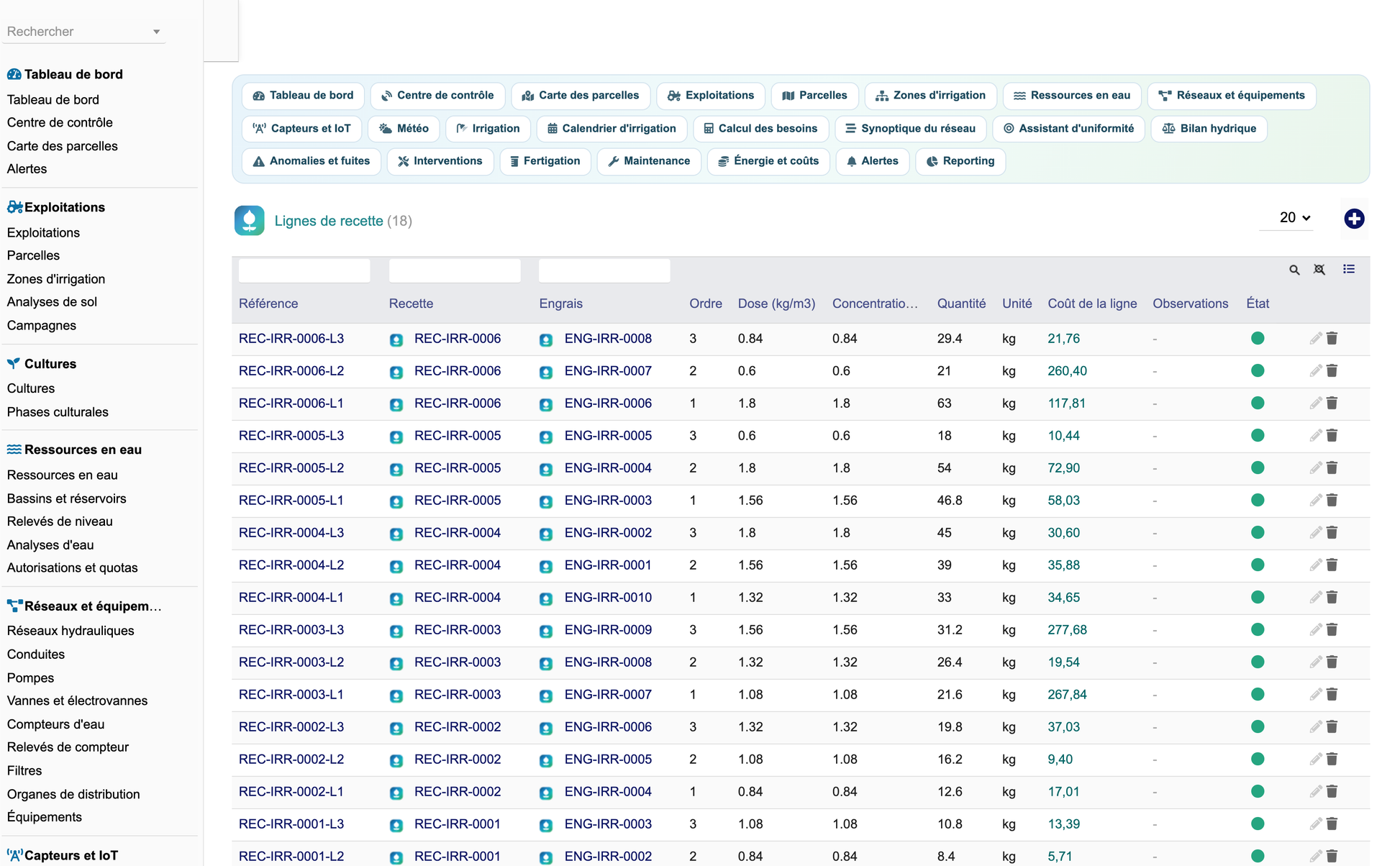This screenshot has height=866, width=1400.
Task: Open the Tableau de bord tab
Action: 303,96
